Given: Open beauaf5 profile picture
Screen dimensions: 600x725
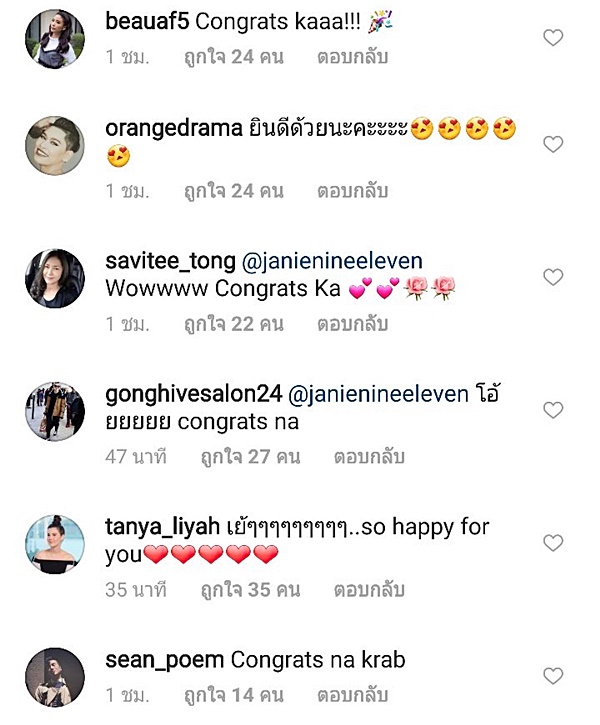Looking at the screenshot, I should (x=55, y=39).
